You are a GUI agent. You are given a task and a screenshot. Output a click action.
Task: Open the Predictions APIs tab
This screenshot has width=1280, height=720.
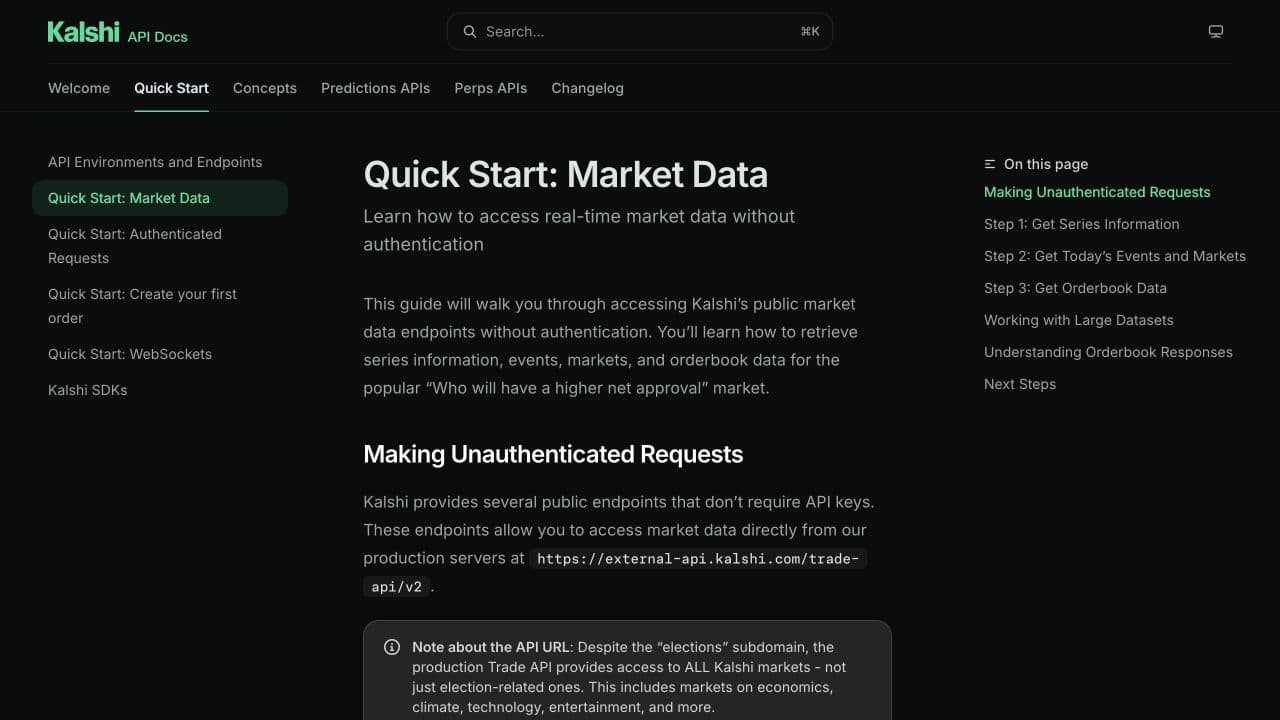[376, 88]
